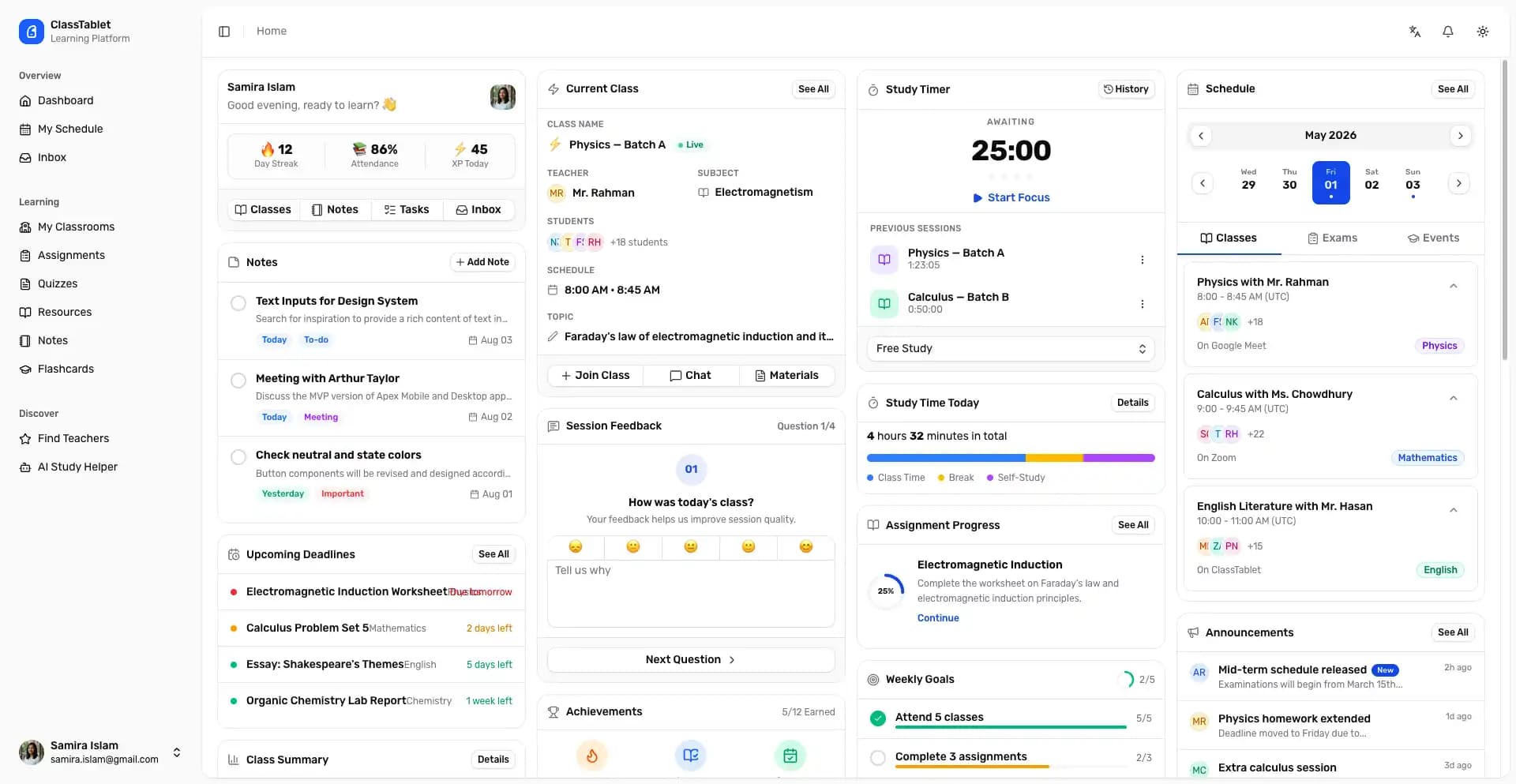Click the Join Class button
Screen dimensions: 1516x784
595,375
